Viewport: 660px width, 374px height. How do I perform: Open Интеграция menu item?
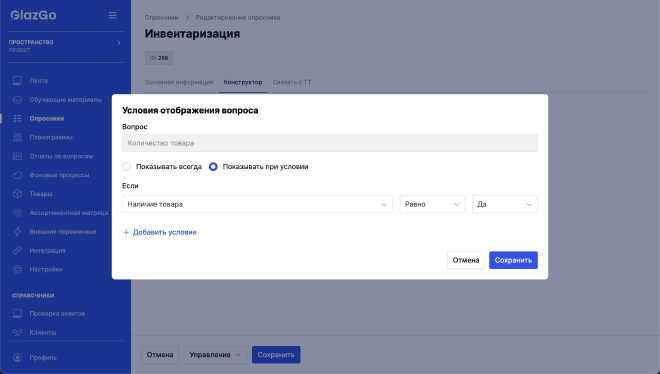pos(47,250)
